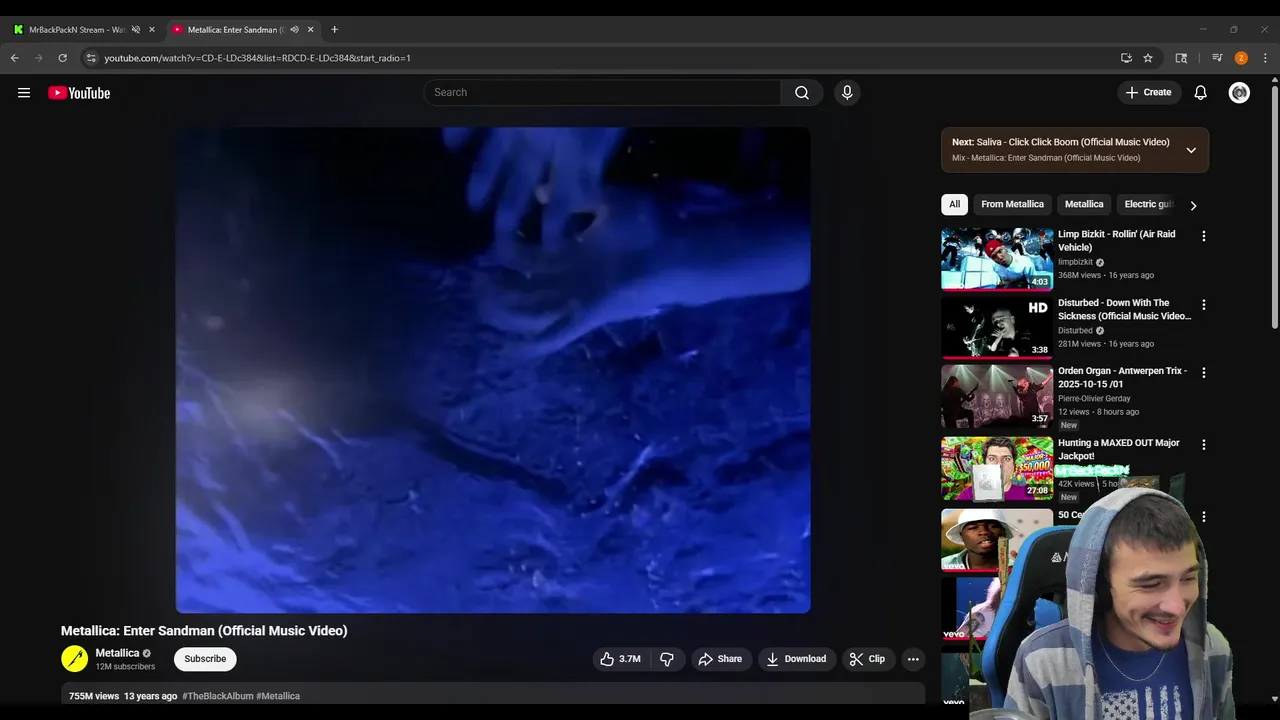Select the All filter chip

[955, 204]
